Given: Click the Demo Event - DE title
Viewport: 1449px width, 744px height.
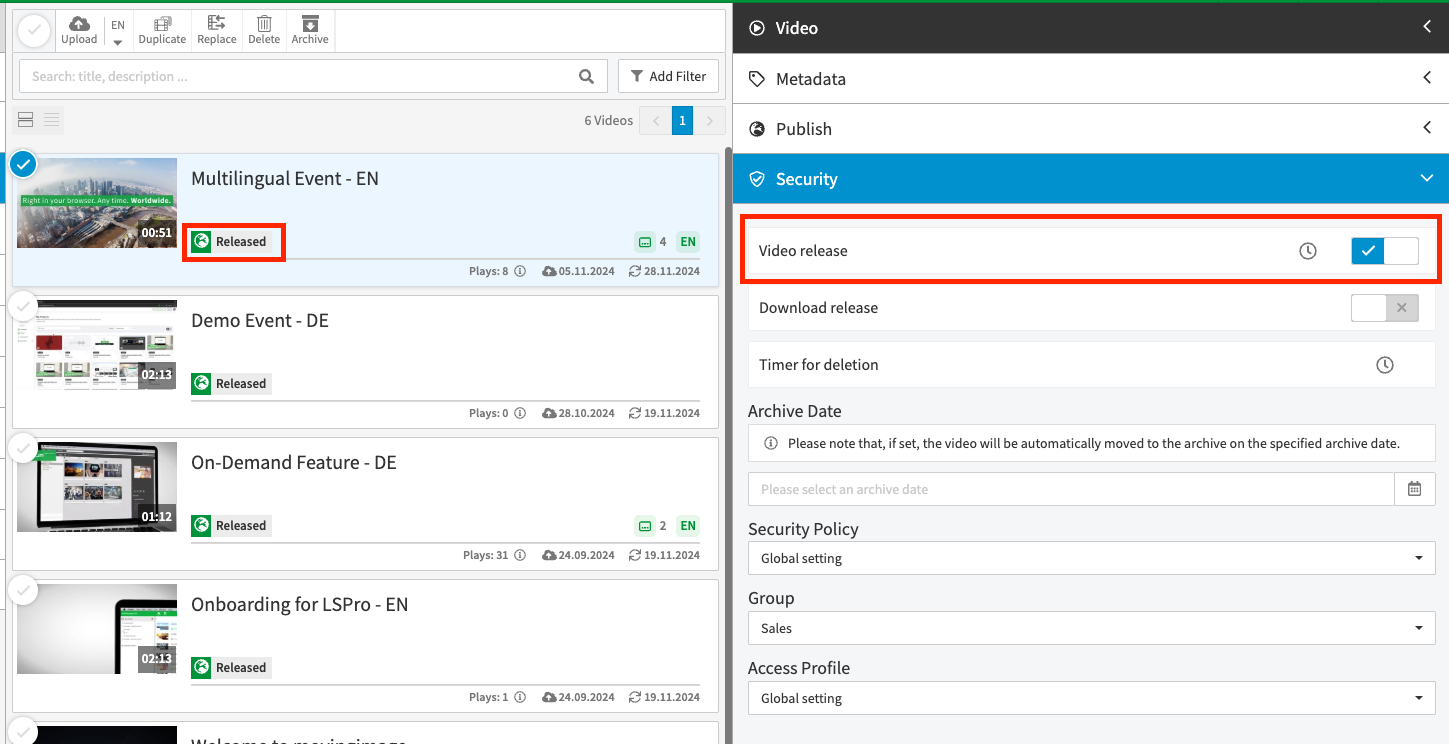Looking at the screenshot, I should point(260,321).
